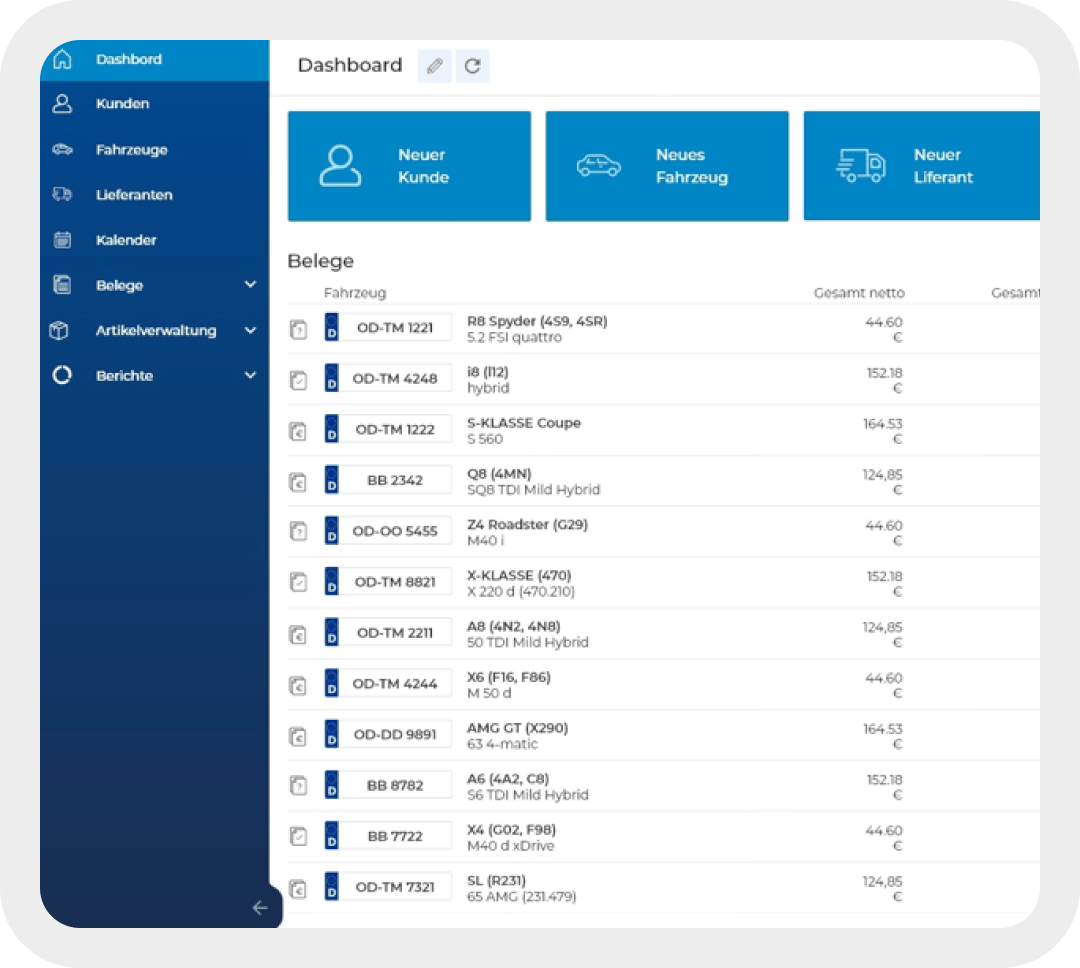Screen dimensions: 1080x968
Task: Click the pencil edit icon beside Dashboard title
Action: click(x=435, y=66)
